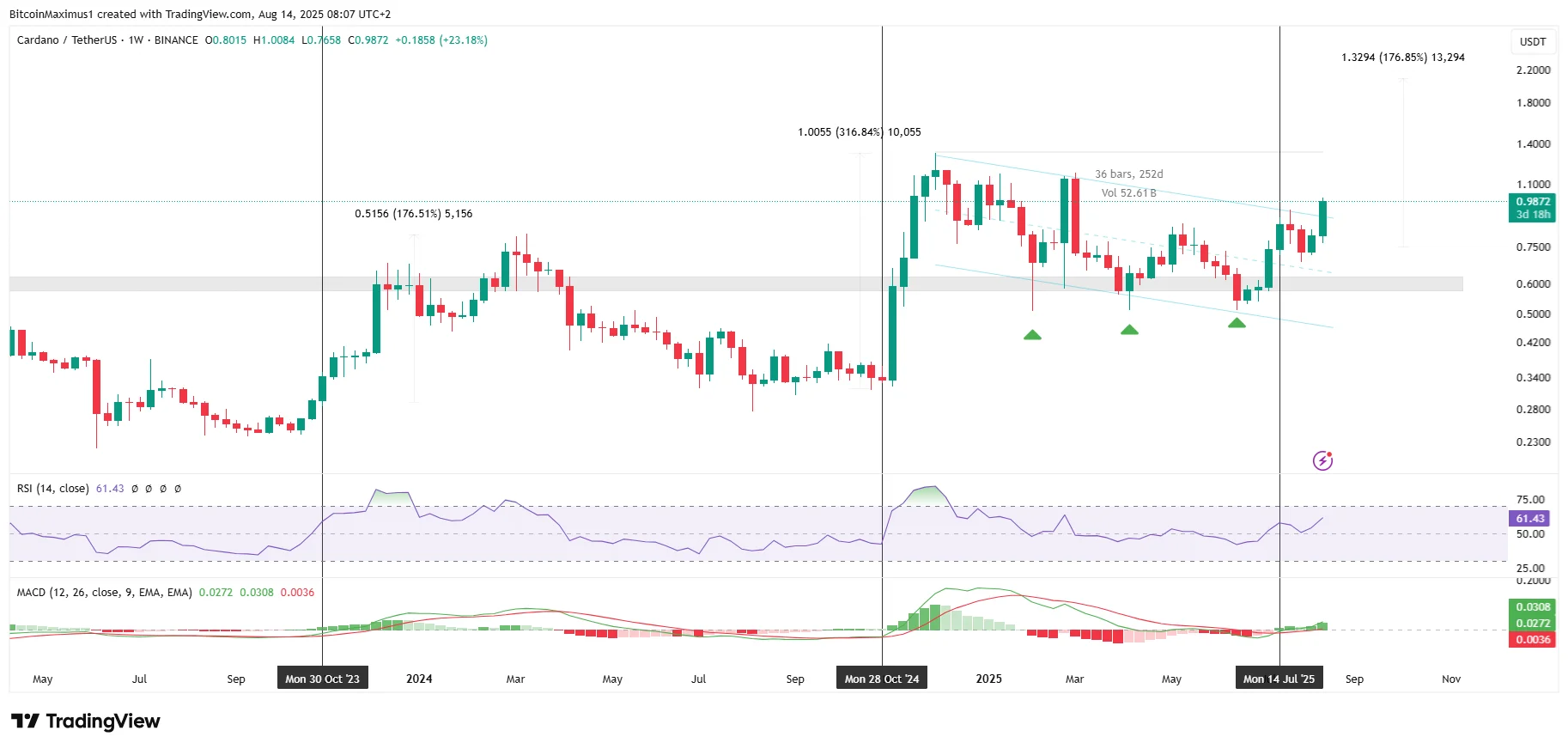Click the gray horizontal support zone band
Viewport: 1568px width, 749px height.
tap(736, 283)
